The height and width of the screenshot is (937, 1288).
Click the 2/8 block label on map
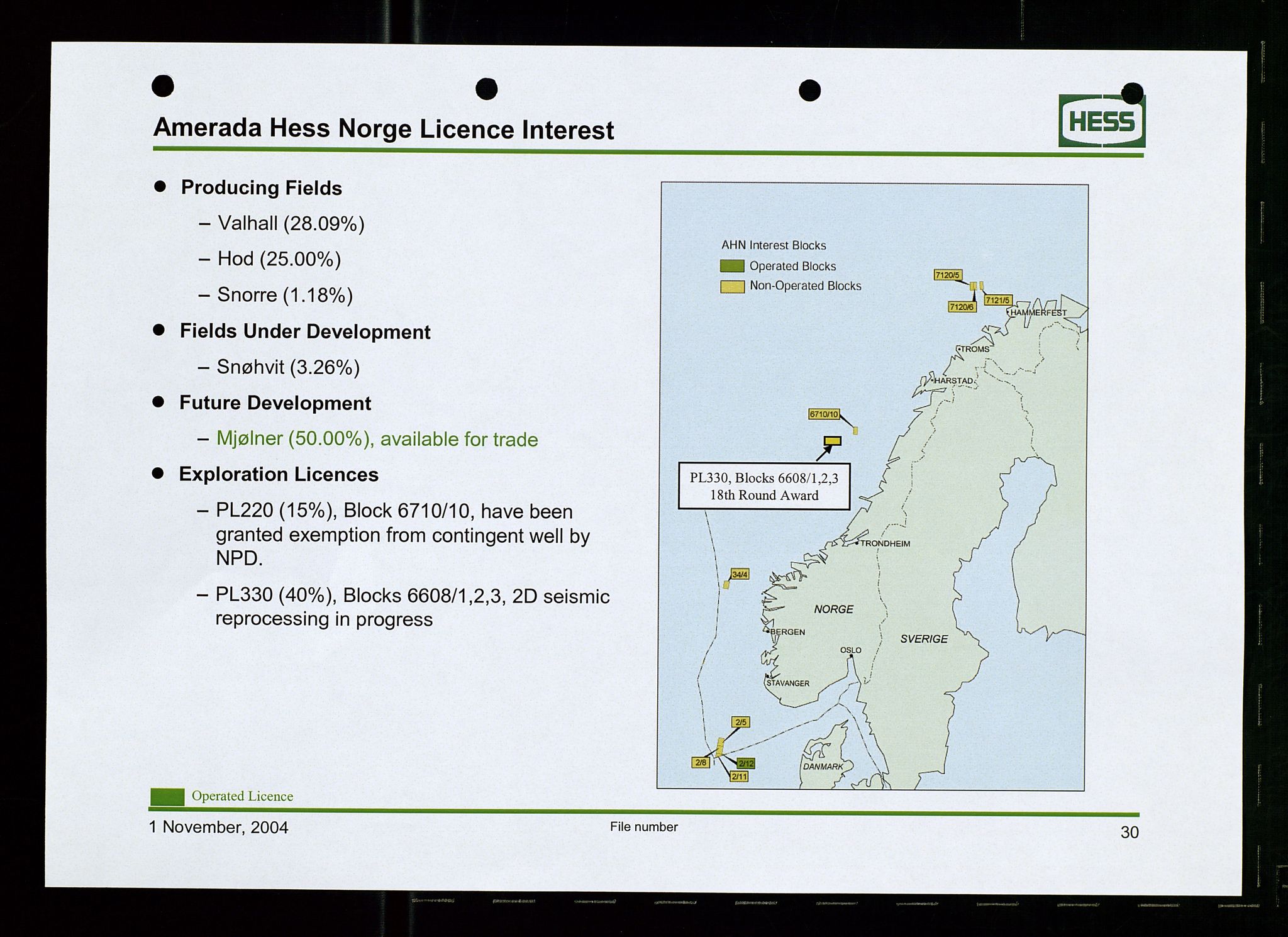pyautogui.click(x=701, y=762)
